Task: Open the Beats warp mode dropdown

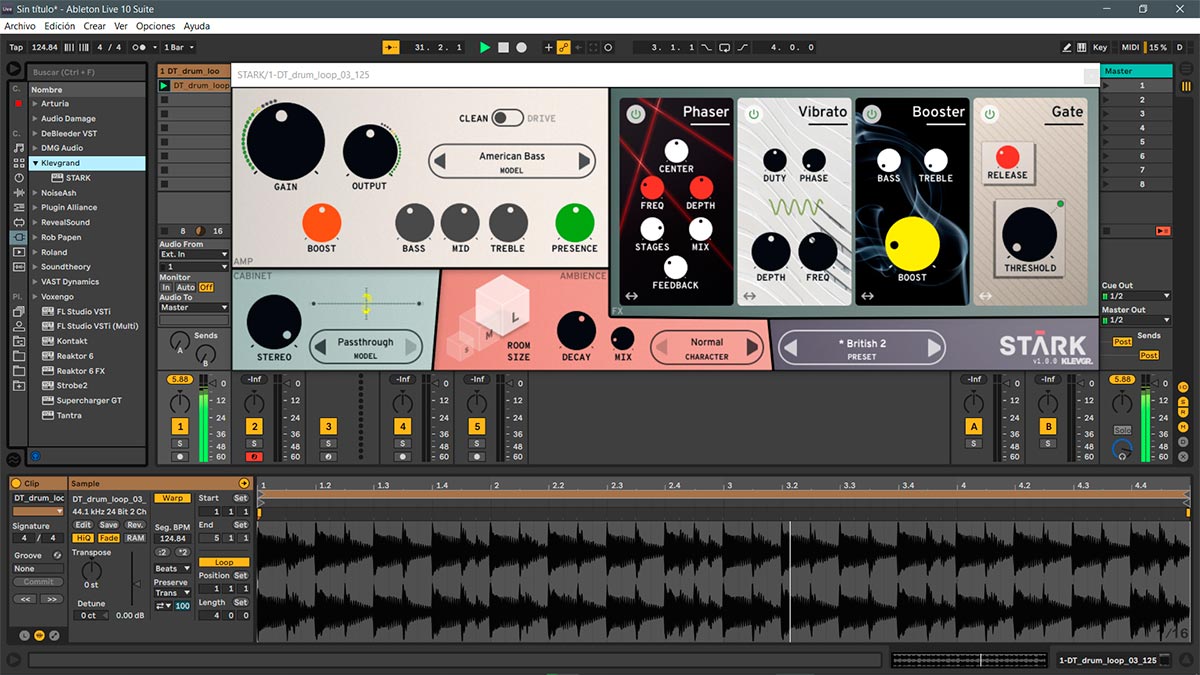Action: tap(171, 569)
